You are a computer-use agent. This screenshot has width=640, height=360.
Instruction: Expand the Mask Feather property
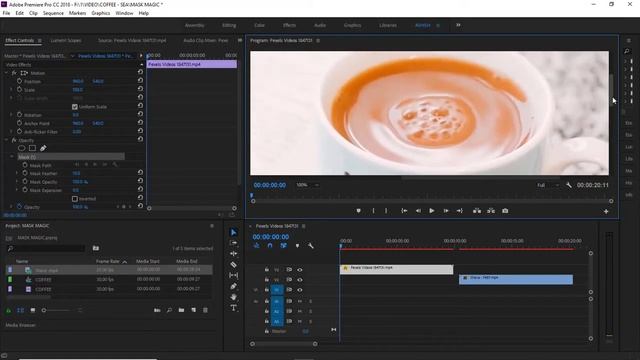click(17, 173)
